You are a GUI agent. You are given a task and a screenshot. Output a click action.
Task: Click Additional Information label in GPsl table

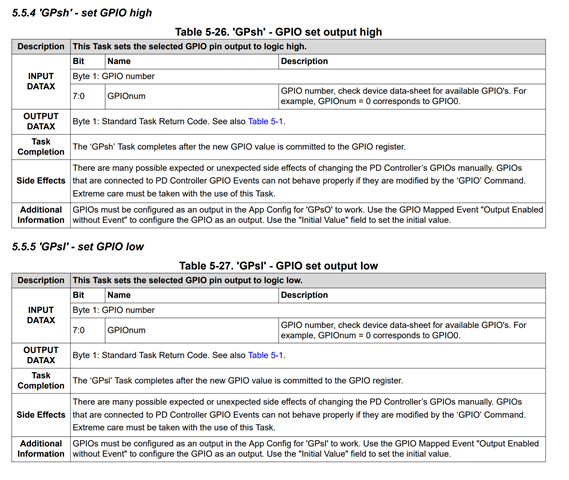click(x=41, y=449)
